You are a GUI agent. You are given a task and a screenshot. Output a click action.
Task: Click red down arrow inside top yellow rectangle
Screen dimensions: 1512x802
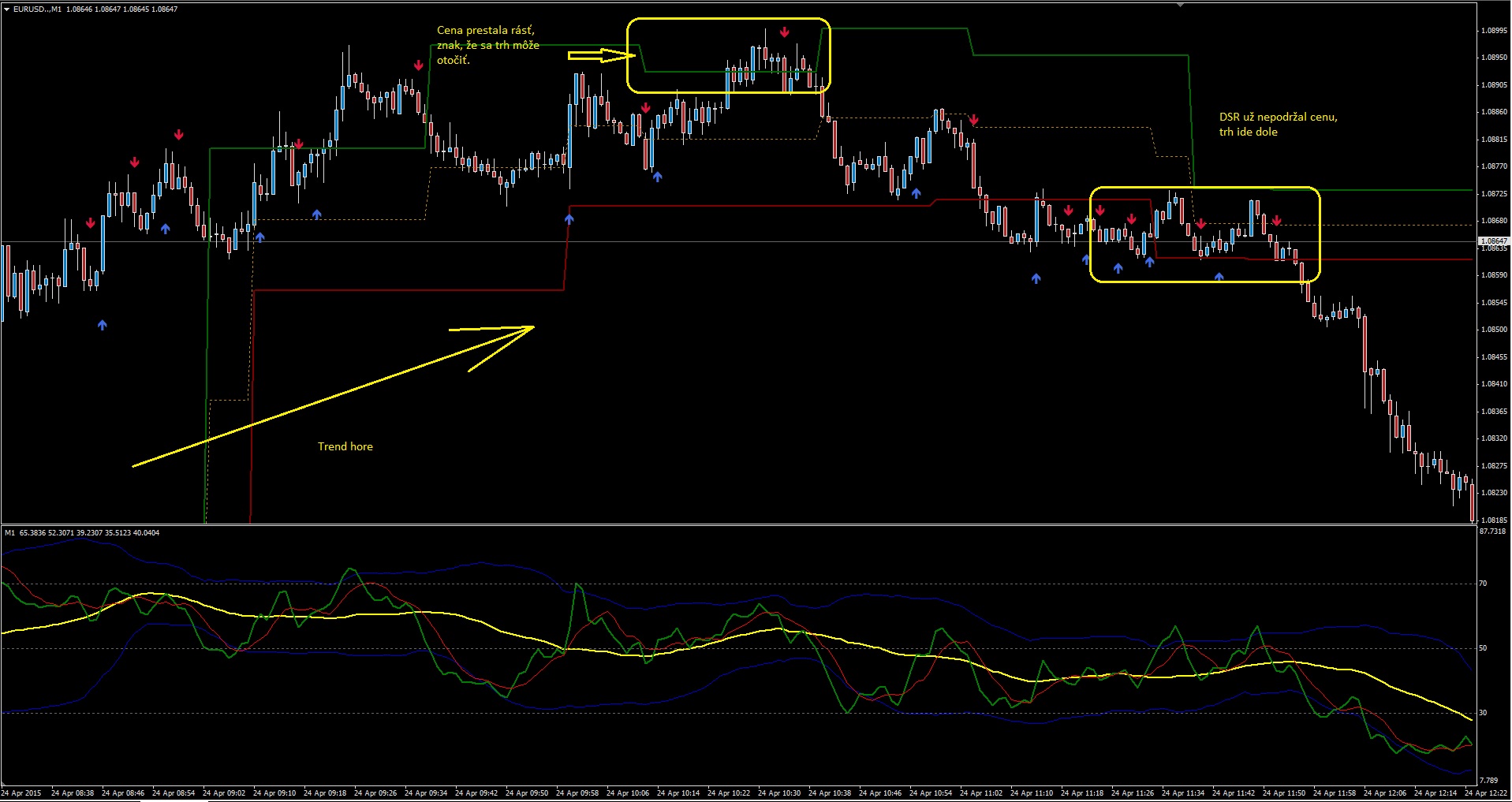click(784, 32)
